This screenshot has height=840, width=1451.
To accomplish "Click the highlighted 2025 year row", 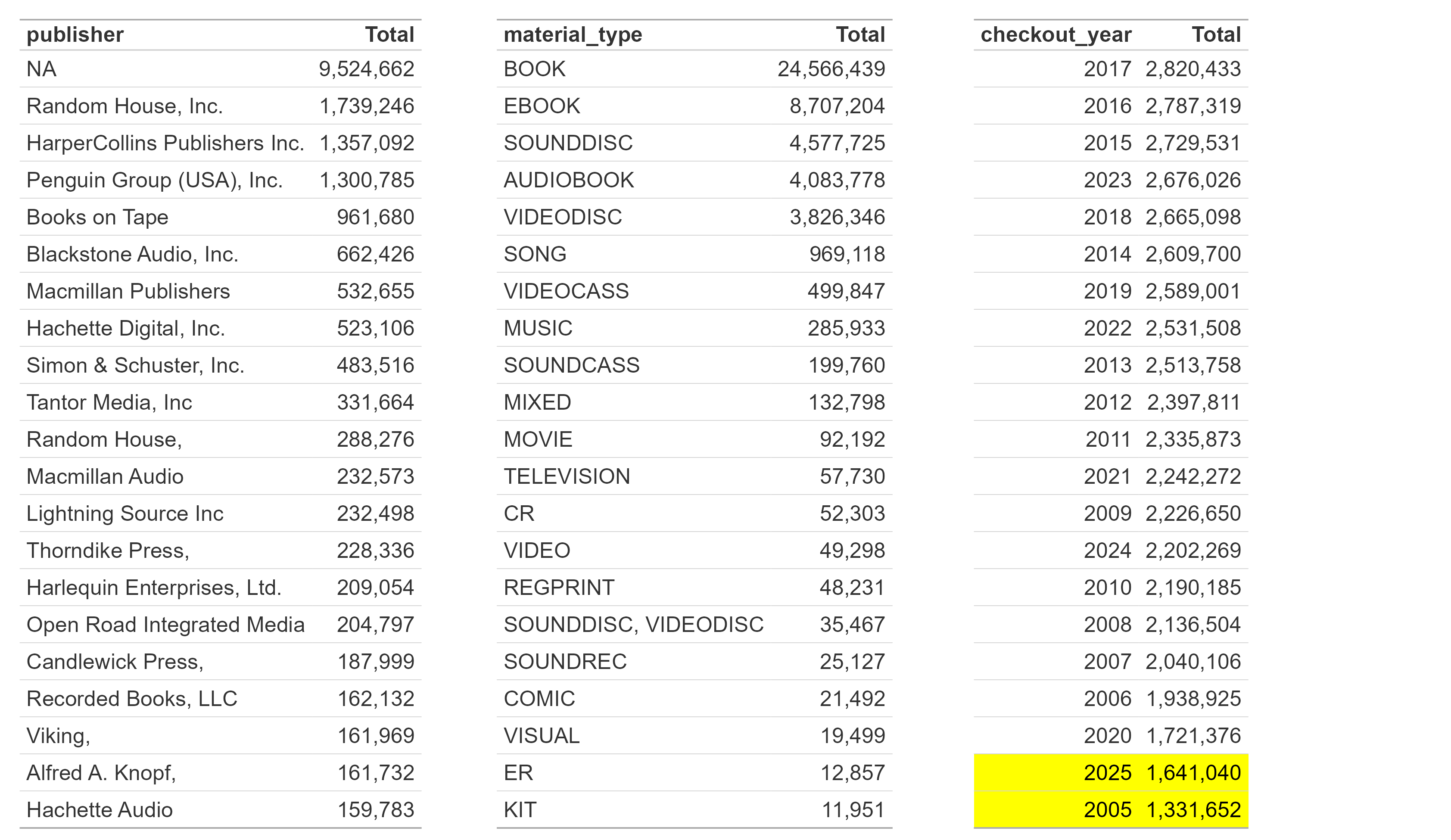I will coord(1110,773).
